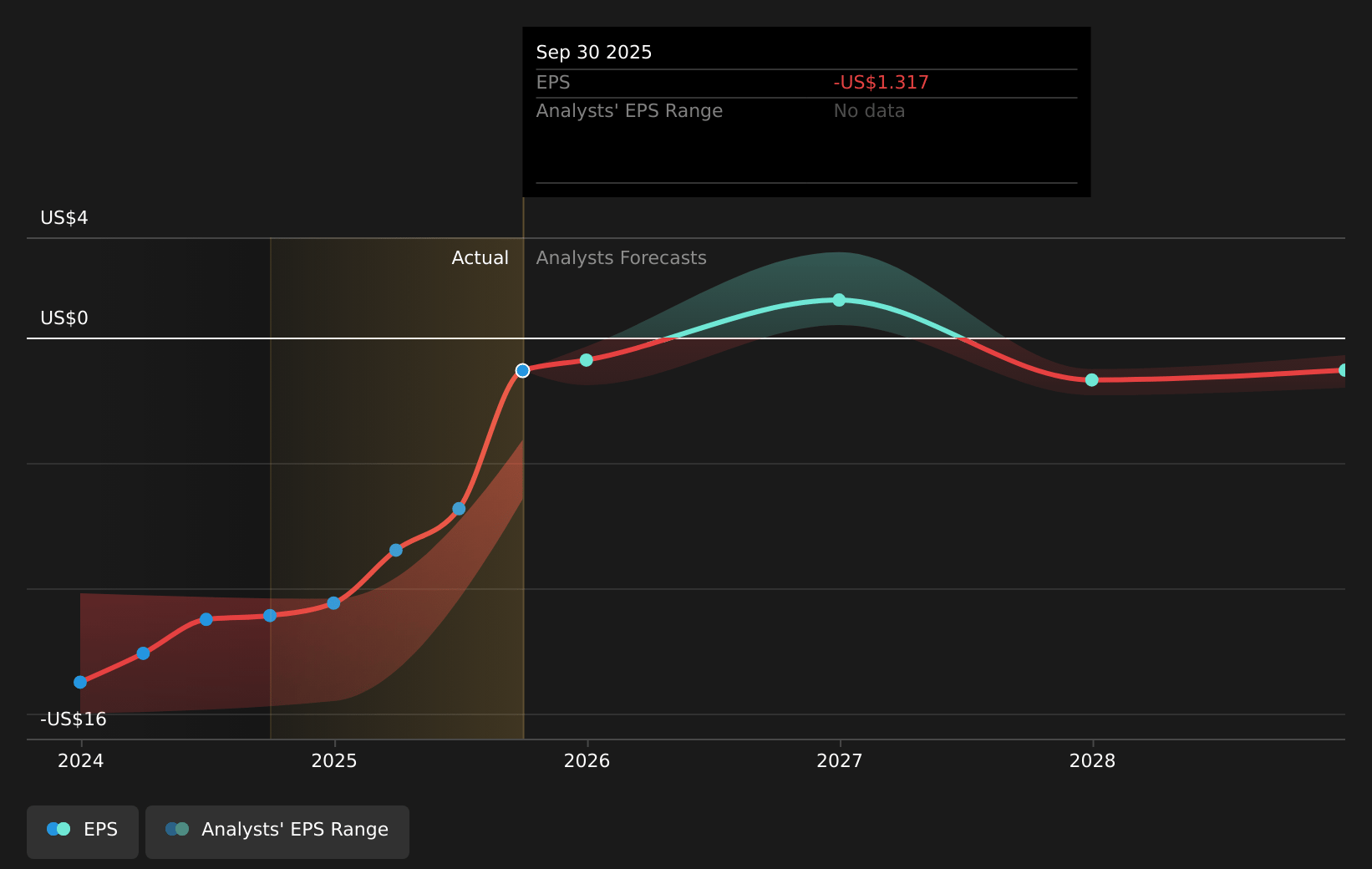Click the highlighted Sep 30 2025 EPS point
This screenshot has height=869, width=1372.
point(522,370)
